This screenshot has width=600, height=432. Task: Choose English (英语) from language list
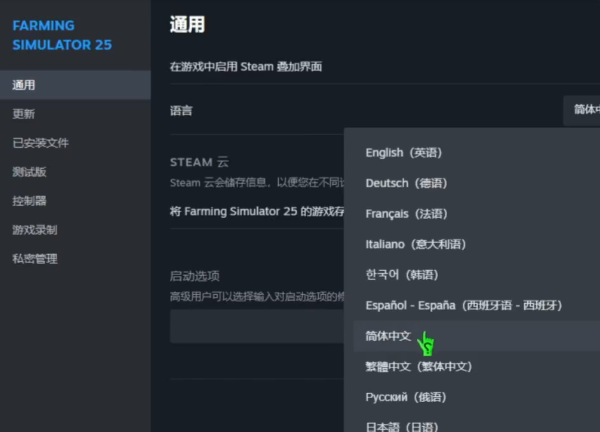[x=404, y=153]
